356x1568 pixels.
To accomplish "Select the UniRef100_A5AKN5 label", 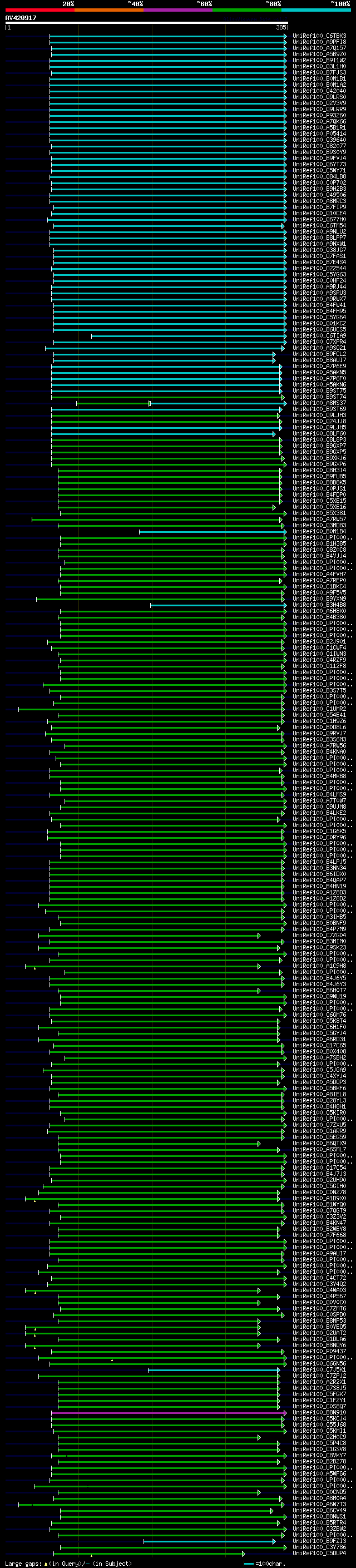I will pos(319,372).
